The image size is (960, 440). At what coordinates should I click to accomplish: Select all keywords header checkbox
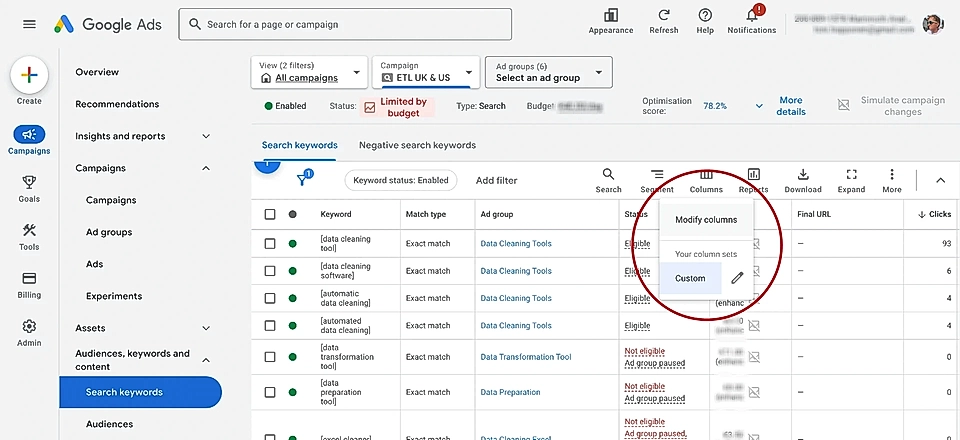point(270,214)
